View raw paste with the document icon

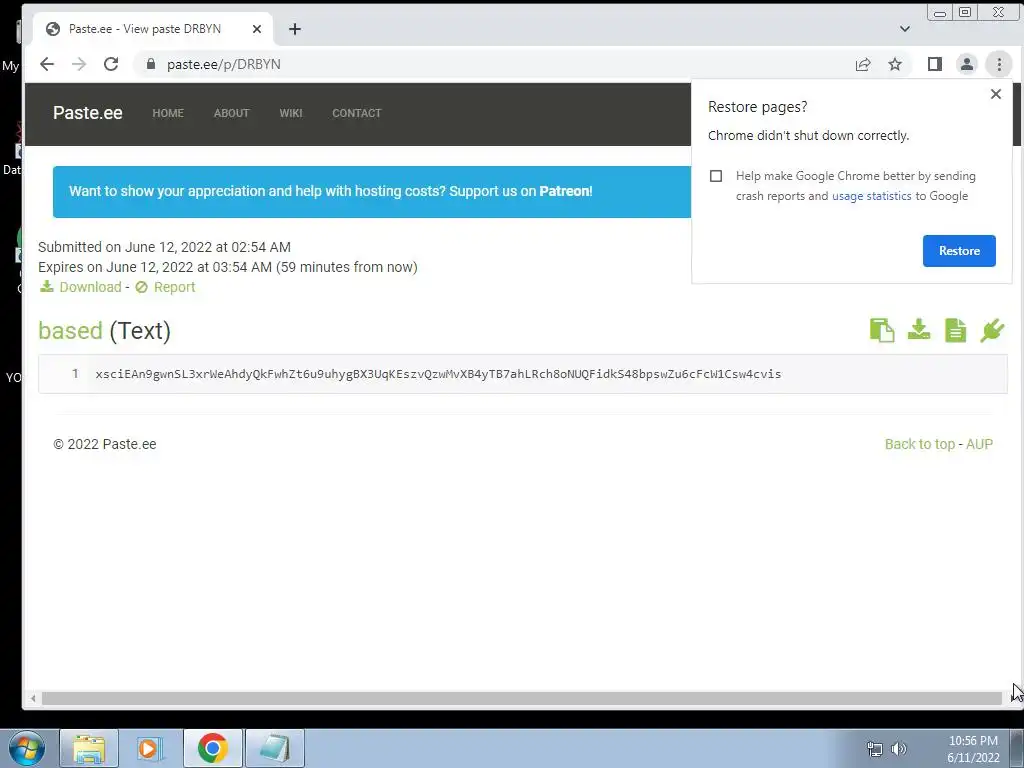[x=955, y=330]
